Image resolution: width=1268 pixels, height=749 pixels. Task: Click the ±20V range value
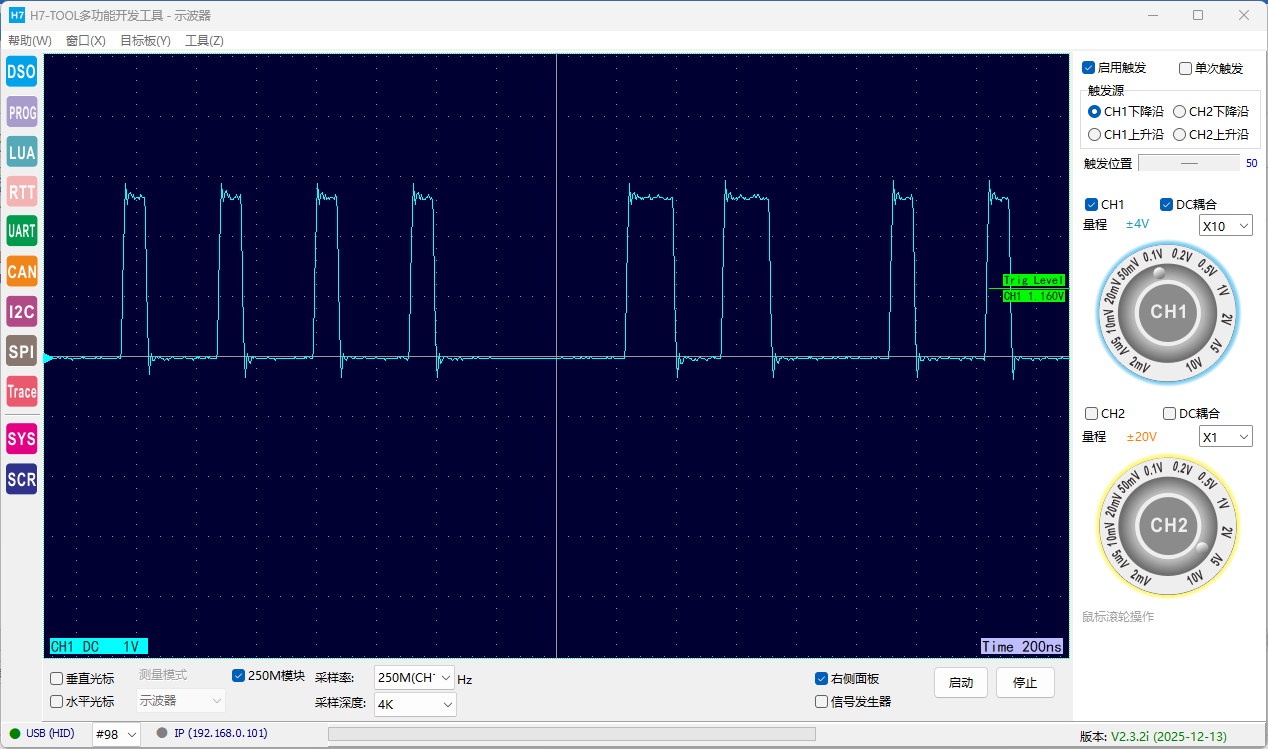pyautogui.click(x=1141, y=436)
